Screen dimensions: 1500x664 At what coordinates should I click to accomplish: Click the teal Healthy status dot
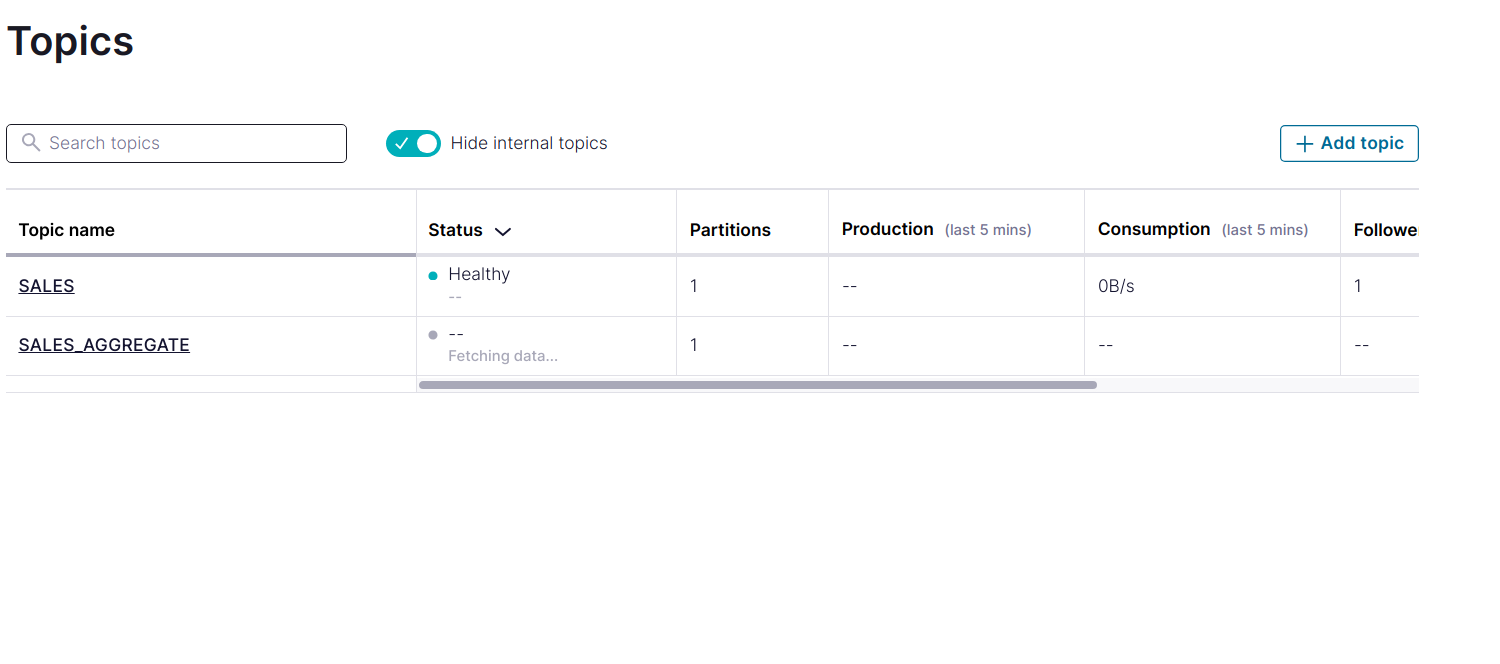[433, 275]
